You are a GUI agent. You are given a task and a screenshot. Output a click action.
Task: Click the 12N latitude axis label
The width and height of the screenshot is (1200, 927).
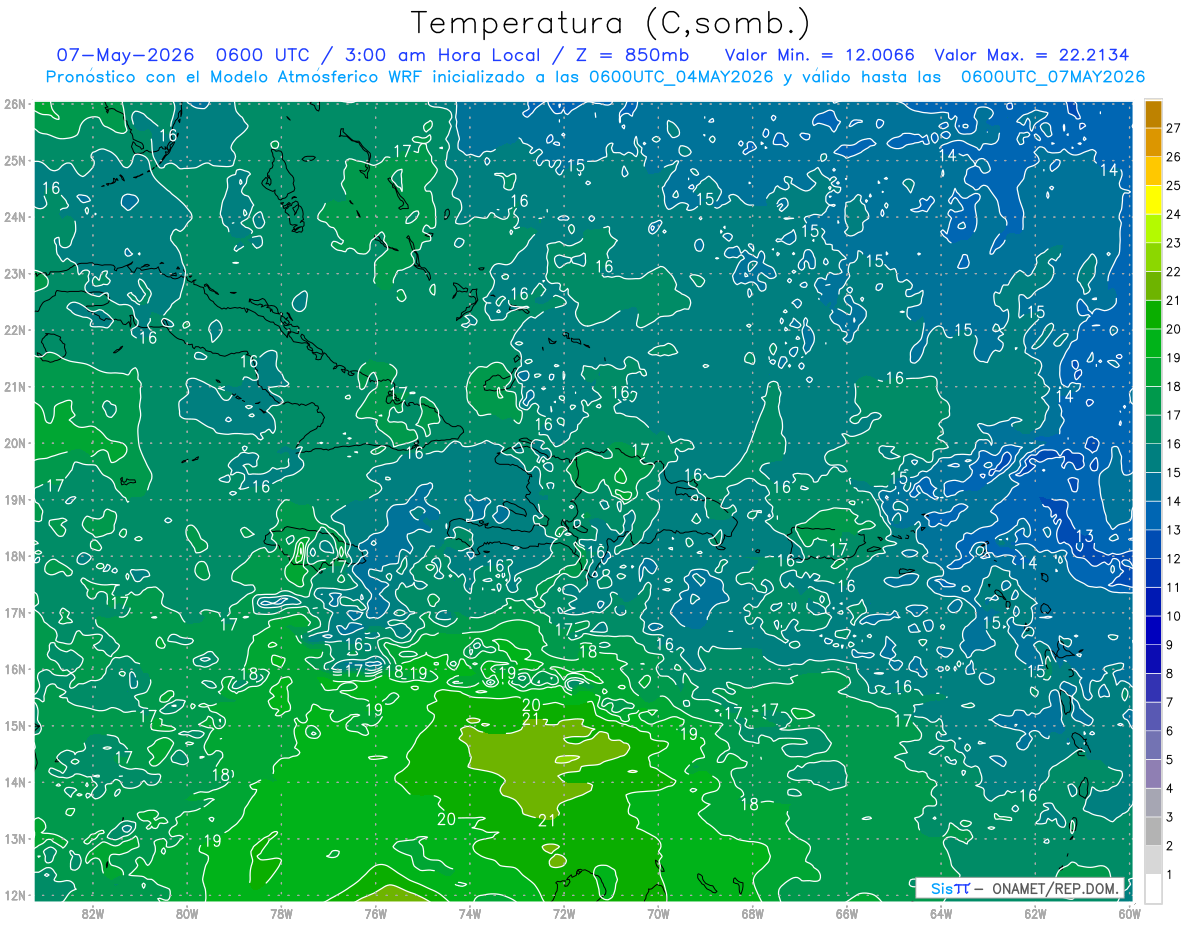(x=14, y=895)
